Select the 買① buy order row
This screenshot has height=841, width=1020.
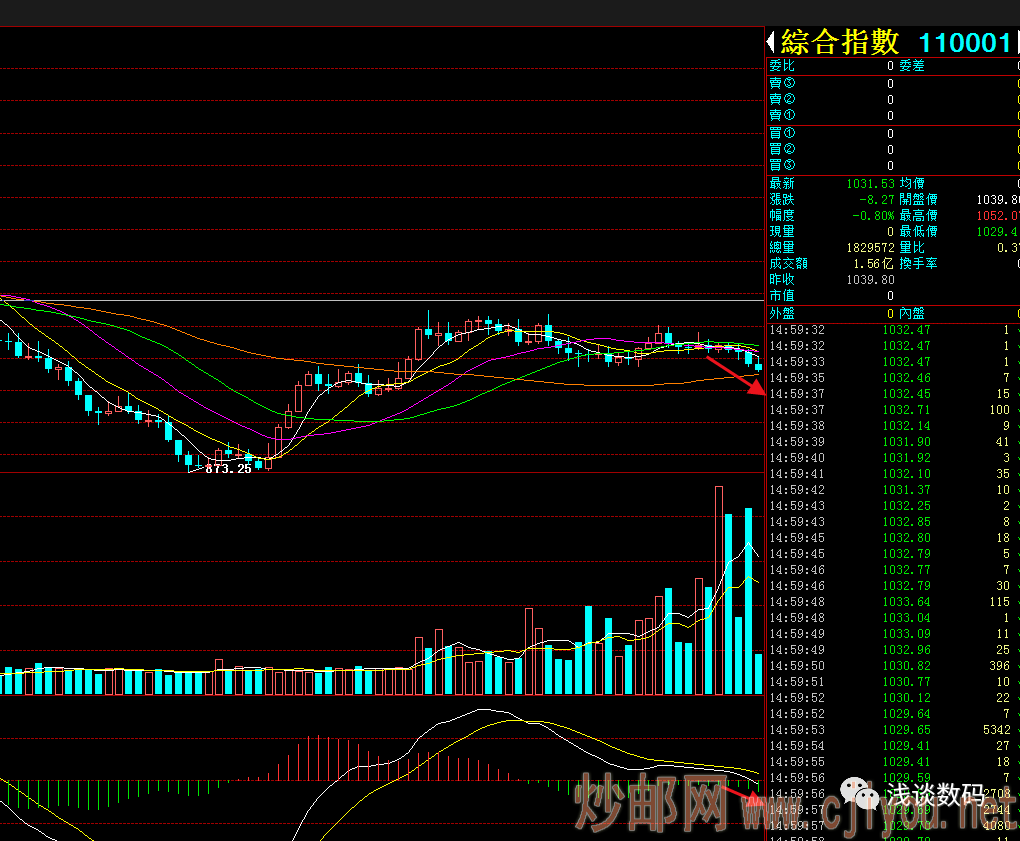(830, 133)
